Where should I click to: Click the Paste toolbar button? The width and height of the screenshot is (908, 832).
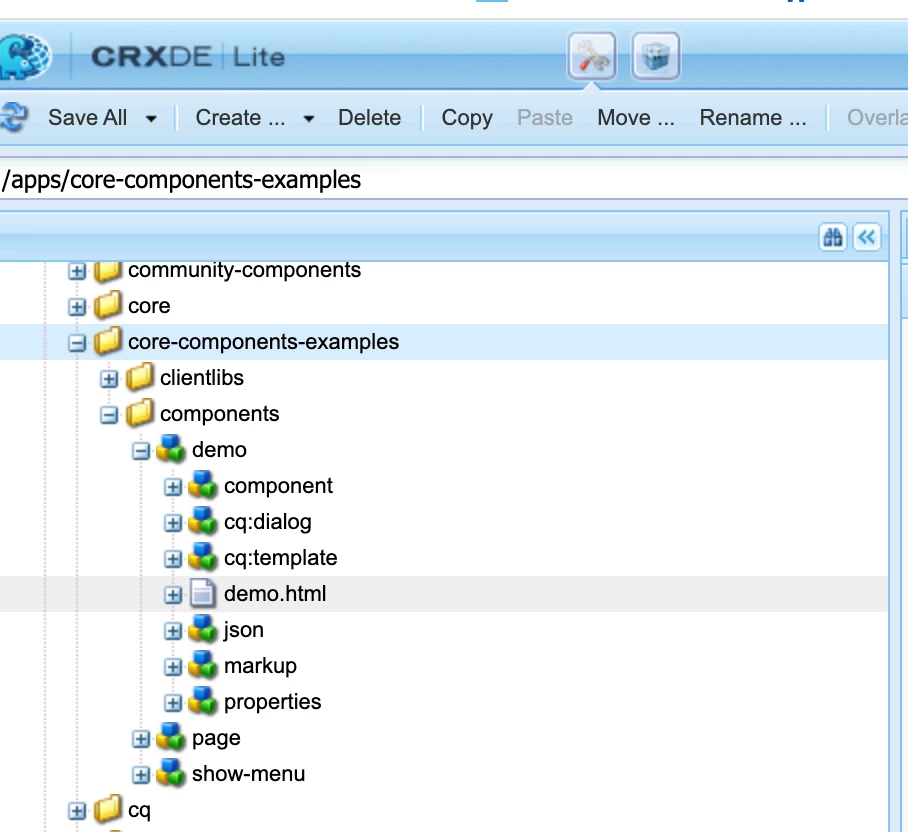[545, 118]
